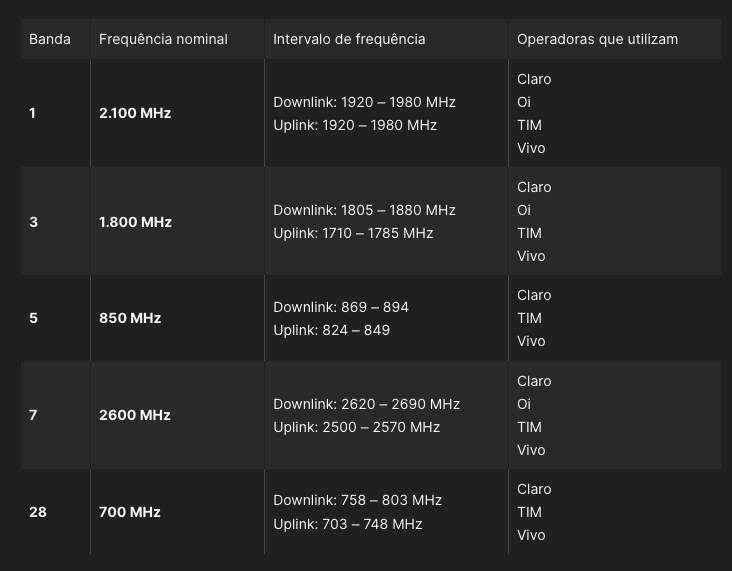Select Vivo operator in band 3 row
Viewport: 732px width, 571px height.
click(x=531, y=256)
